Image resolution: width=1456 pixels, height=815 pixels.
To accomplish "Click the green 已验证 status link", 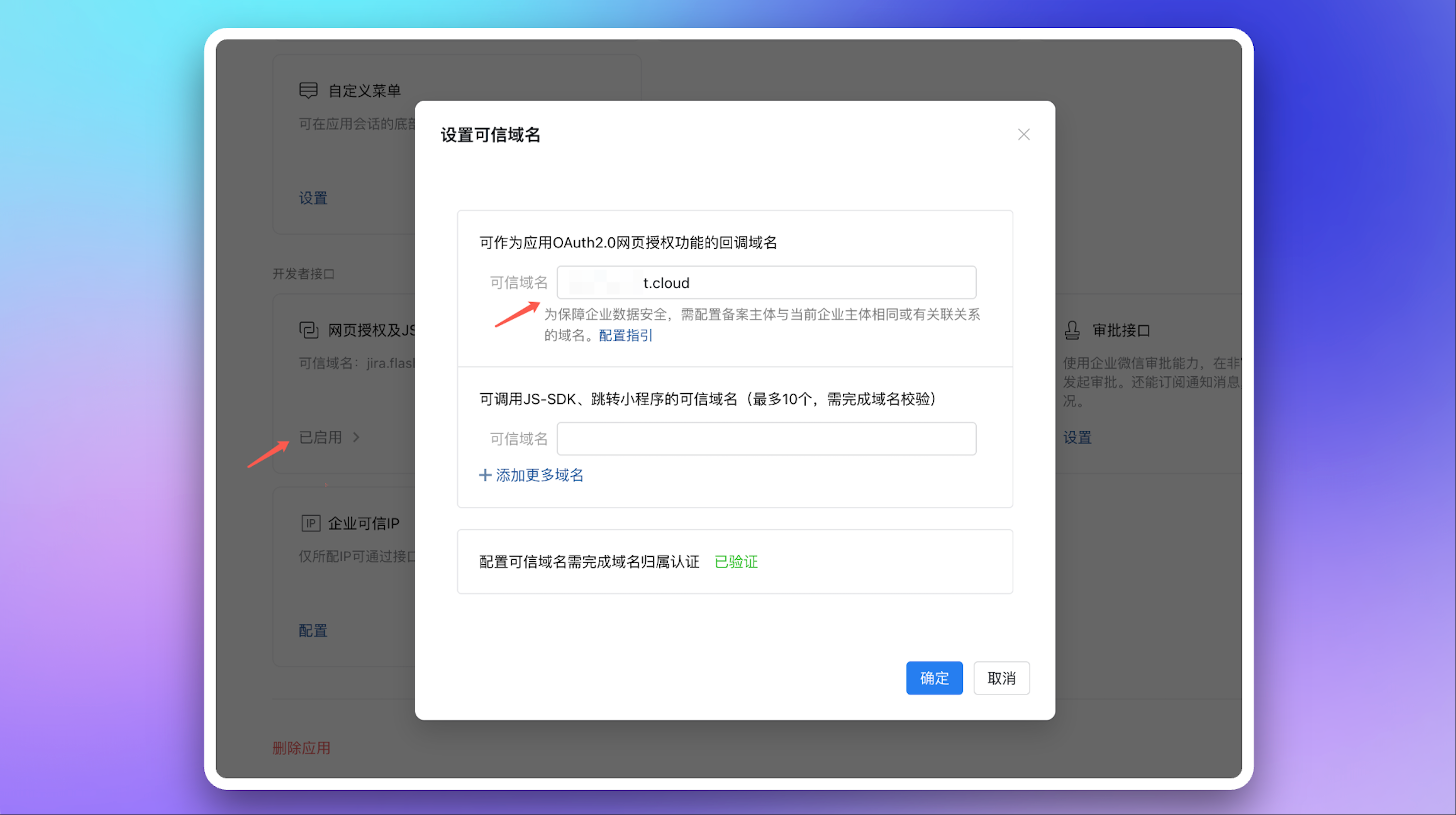I will [x=736, y=561].
